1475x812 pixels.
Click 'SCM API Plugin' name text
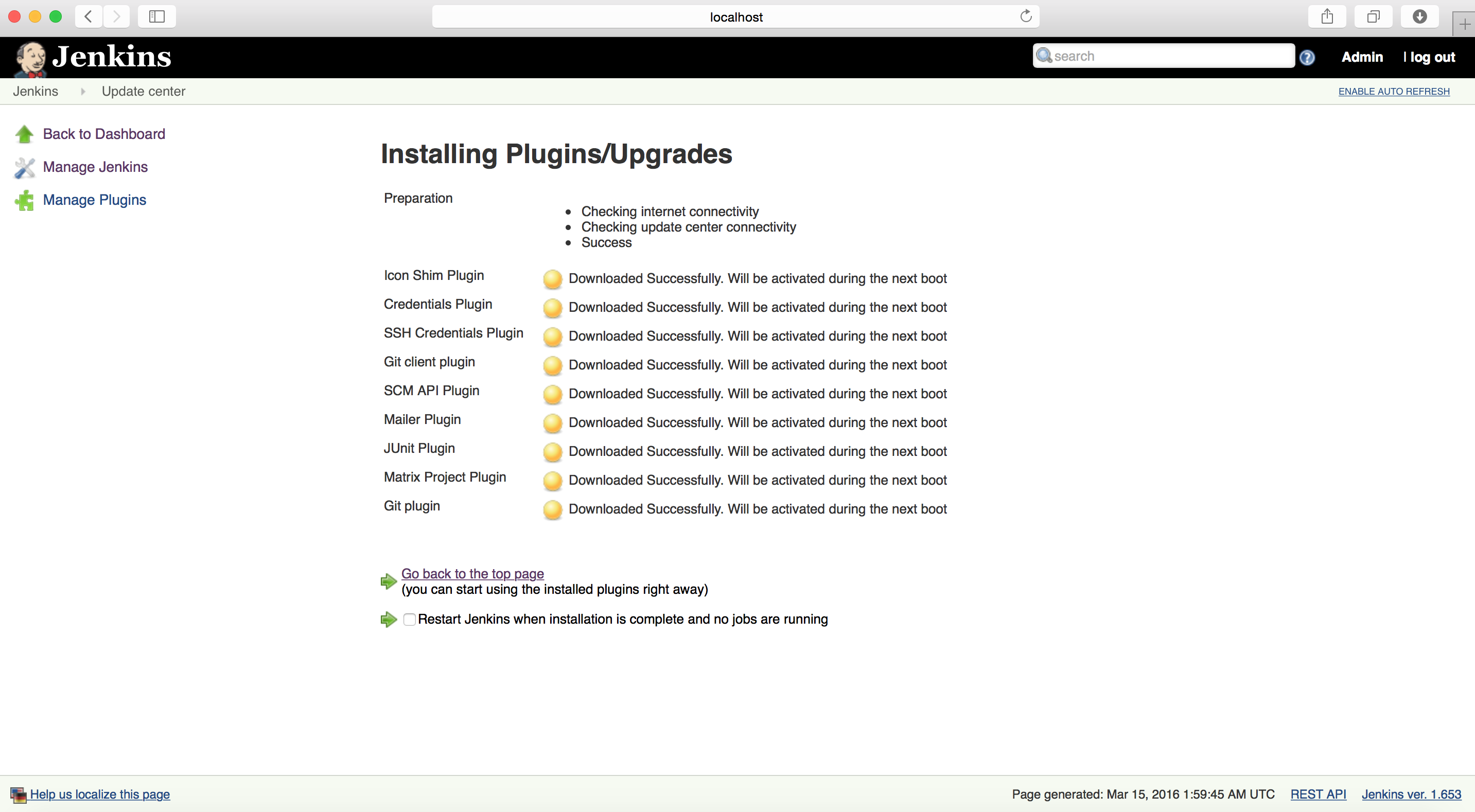point(432,391)
